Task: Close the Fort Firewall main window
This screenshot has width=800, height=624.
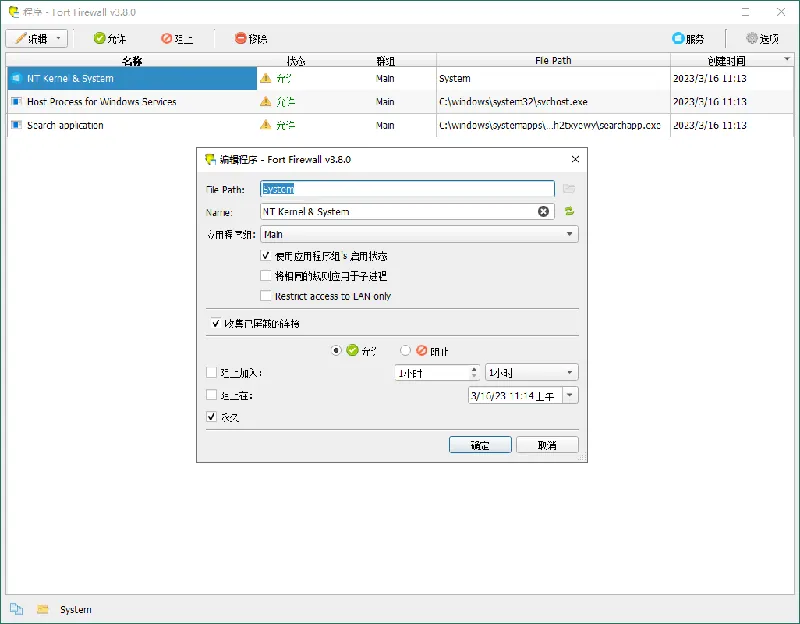Action: tap(781, 12)
